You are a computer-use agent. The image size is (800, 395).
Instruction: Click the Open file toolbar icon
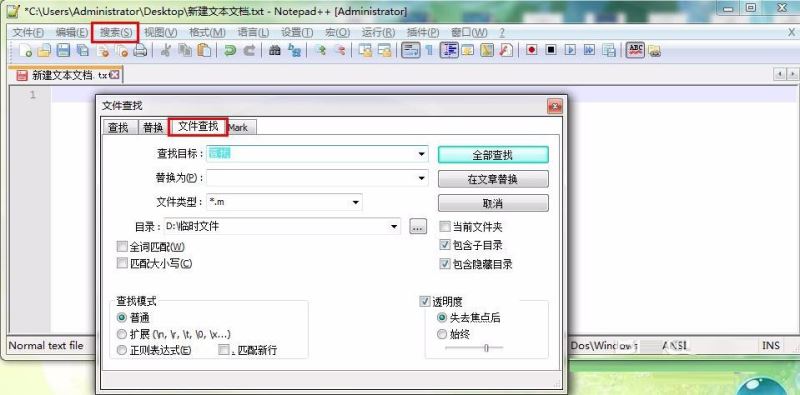pyautogui.click(x=44, y=51)
